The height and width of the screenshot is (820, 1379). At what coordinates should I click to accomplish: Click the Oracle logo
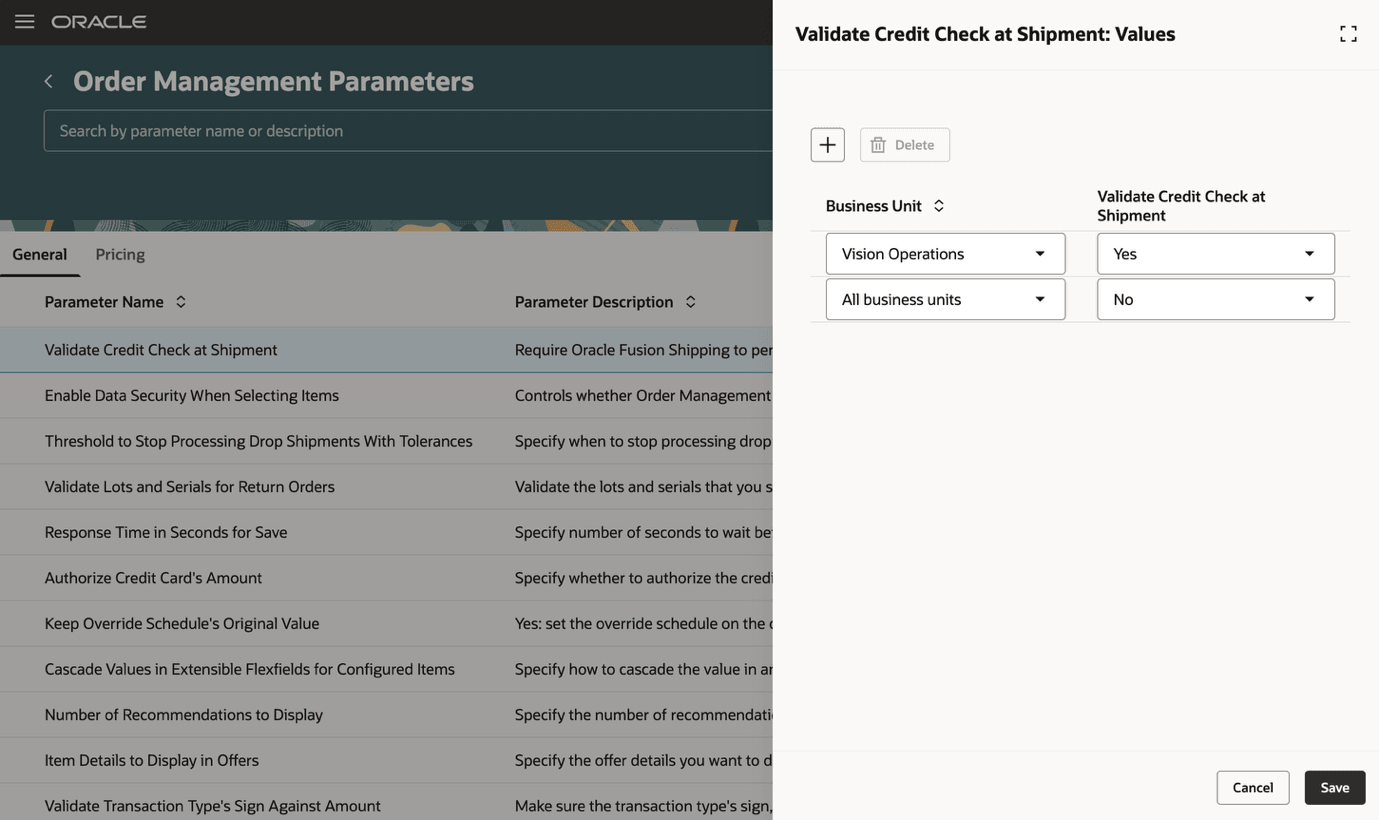click(99, 22)
